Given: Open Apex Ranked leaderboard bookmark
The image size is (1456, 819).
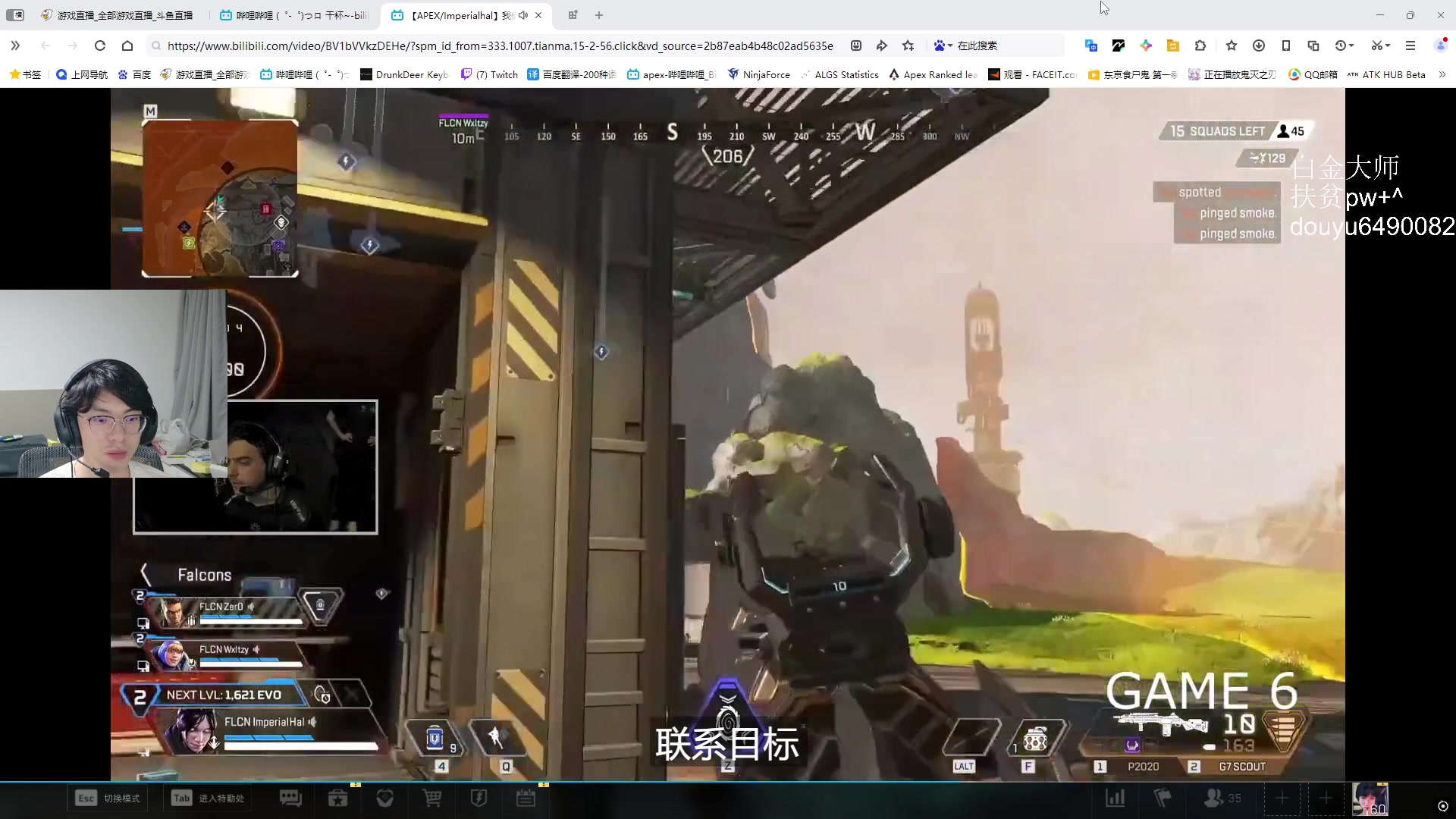Looking at the screenshot, I should point(933,74).
